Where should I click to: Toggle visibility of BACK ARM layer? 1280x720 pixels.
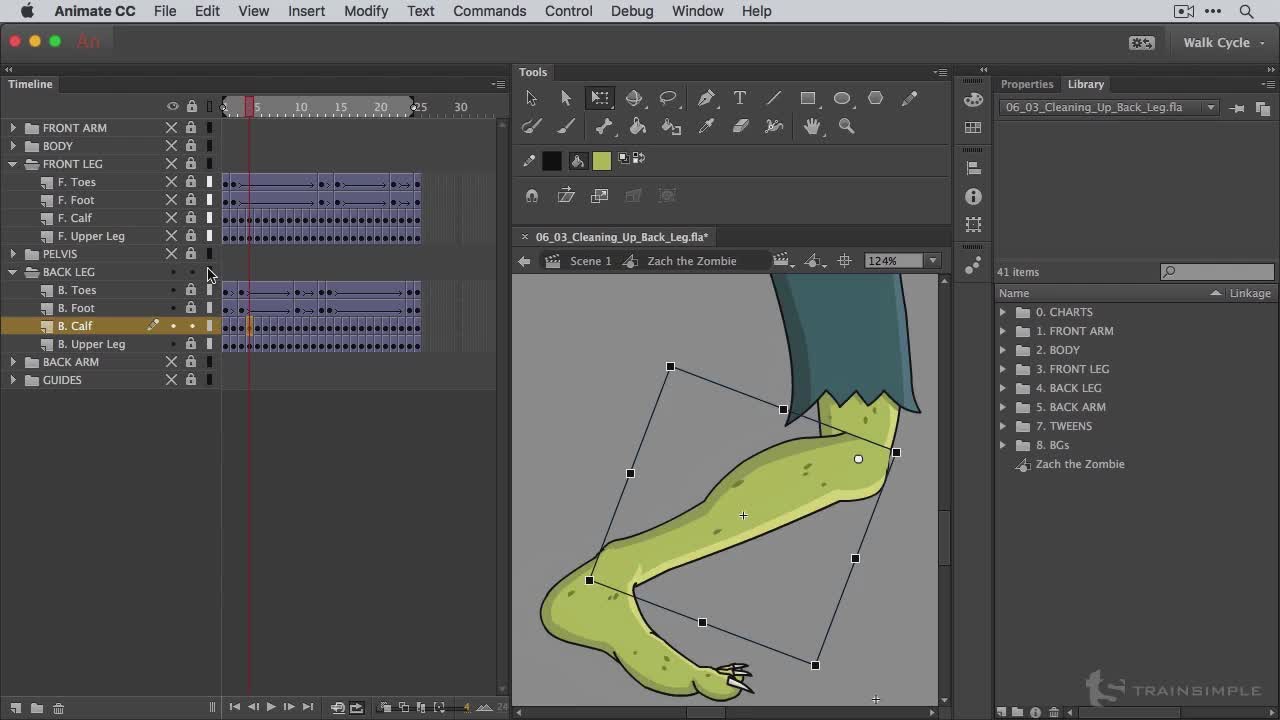coord(171,362)
